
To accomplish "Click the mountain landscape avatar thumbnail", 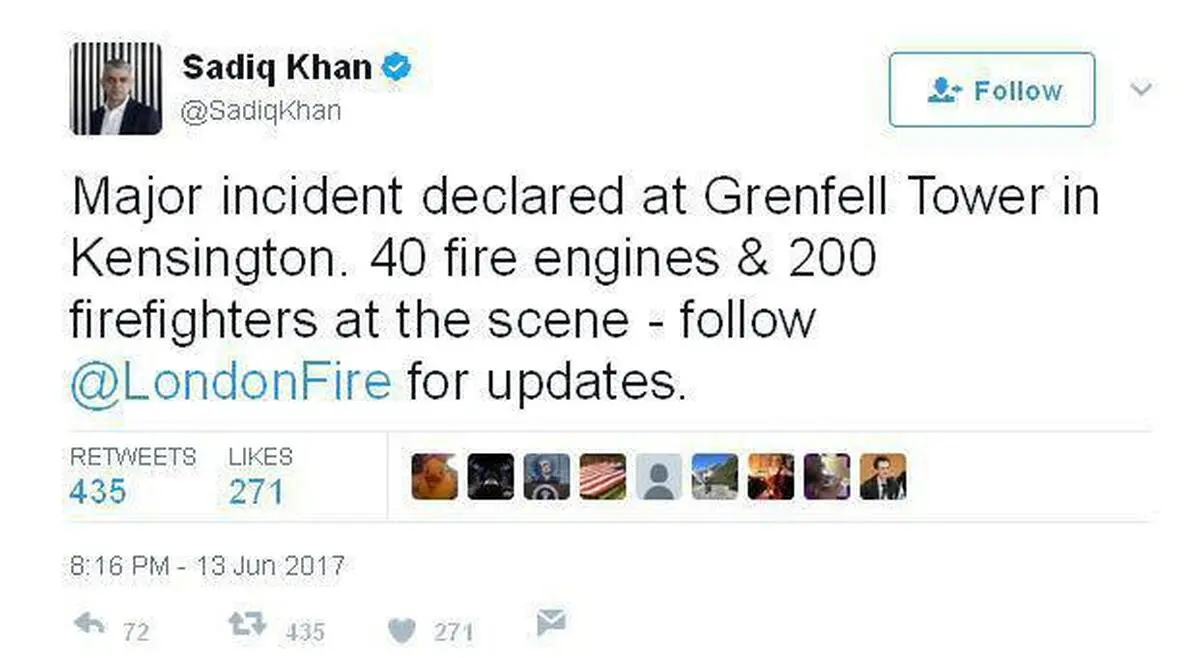I will [x=715, y=477].
